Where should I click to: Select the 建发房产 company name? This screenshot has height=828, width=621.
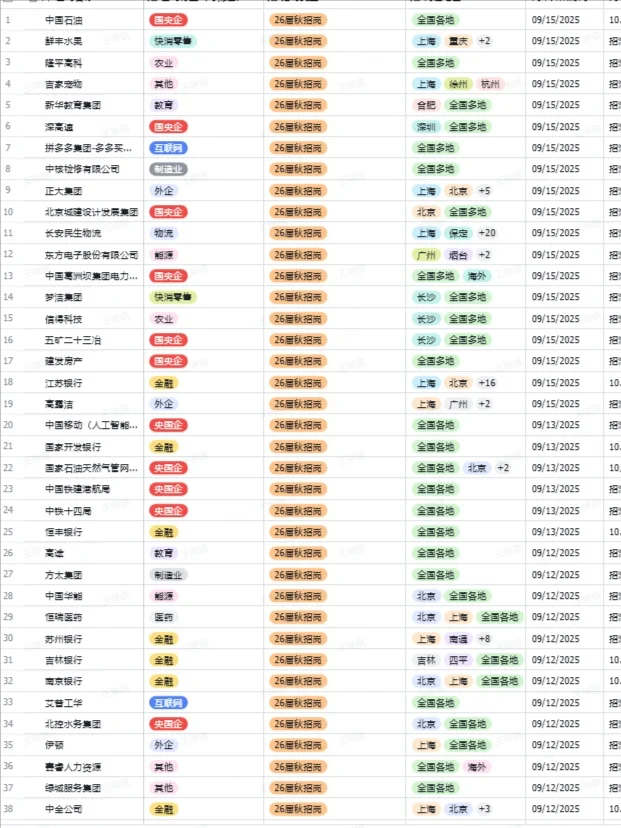pos(63,361)
